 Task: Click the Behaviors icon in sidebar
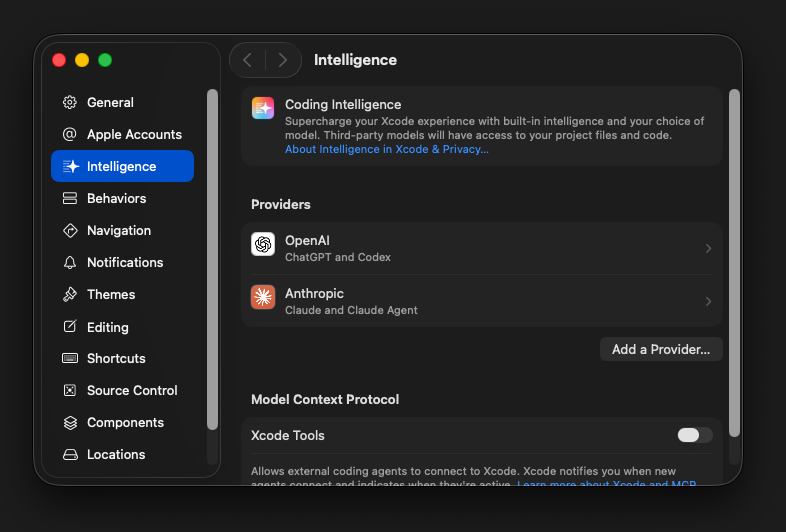click(x=70, y=199)
